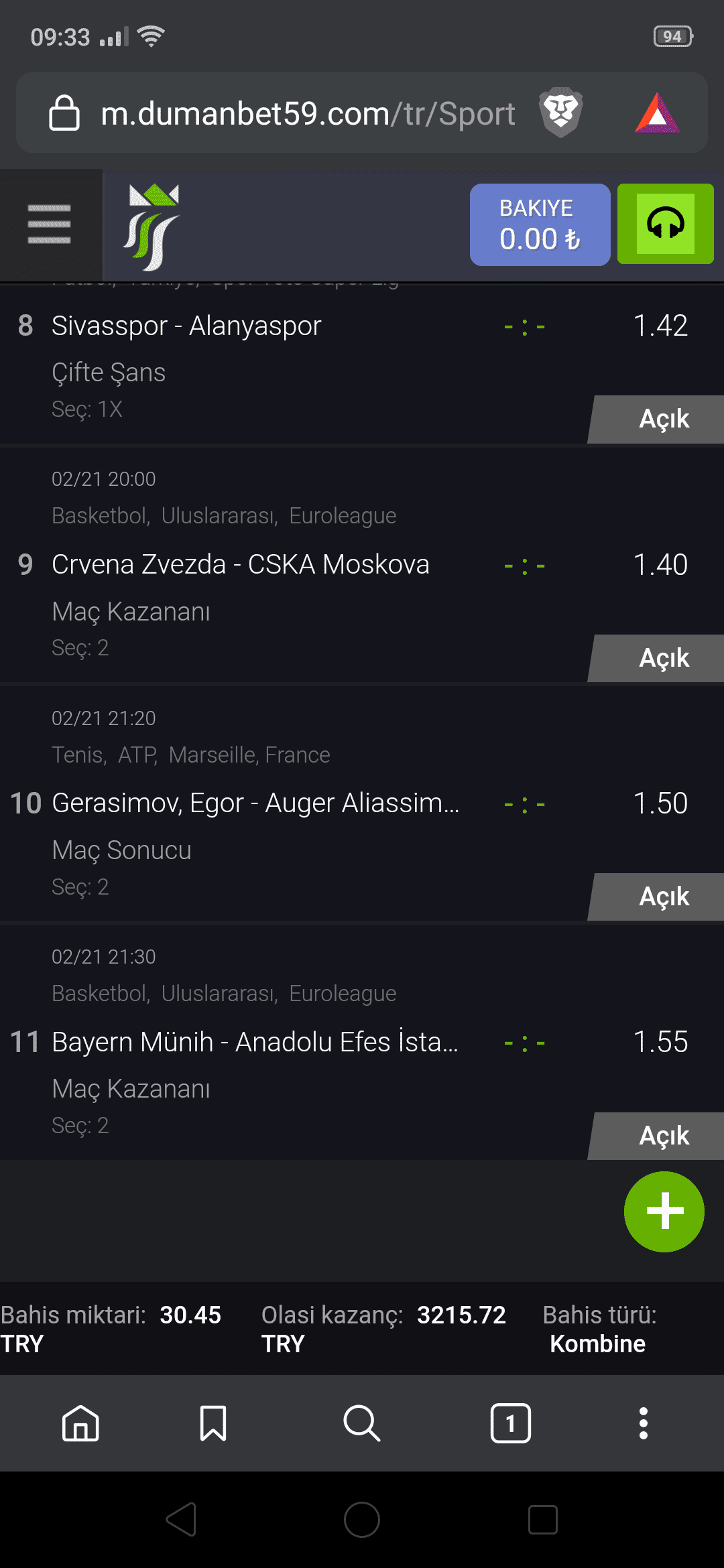The image size is (724, 1568).
Task: Select the Bayern Münih - Anadolu Efes row
Action: click(362, 1042)
